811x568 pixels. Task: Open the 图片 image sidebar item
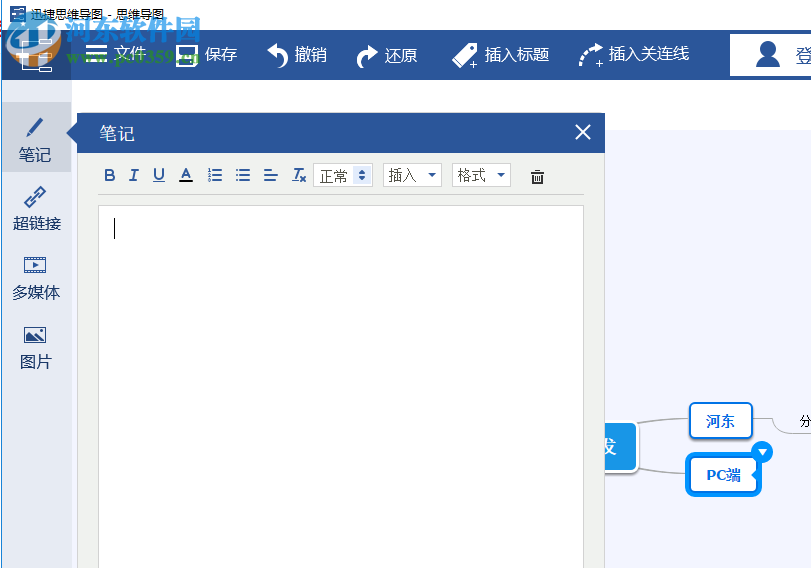pos(36,348)
